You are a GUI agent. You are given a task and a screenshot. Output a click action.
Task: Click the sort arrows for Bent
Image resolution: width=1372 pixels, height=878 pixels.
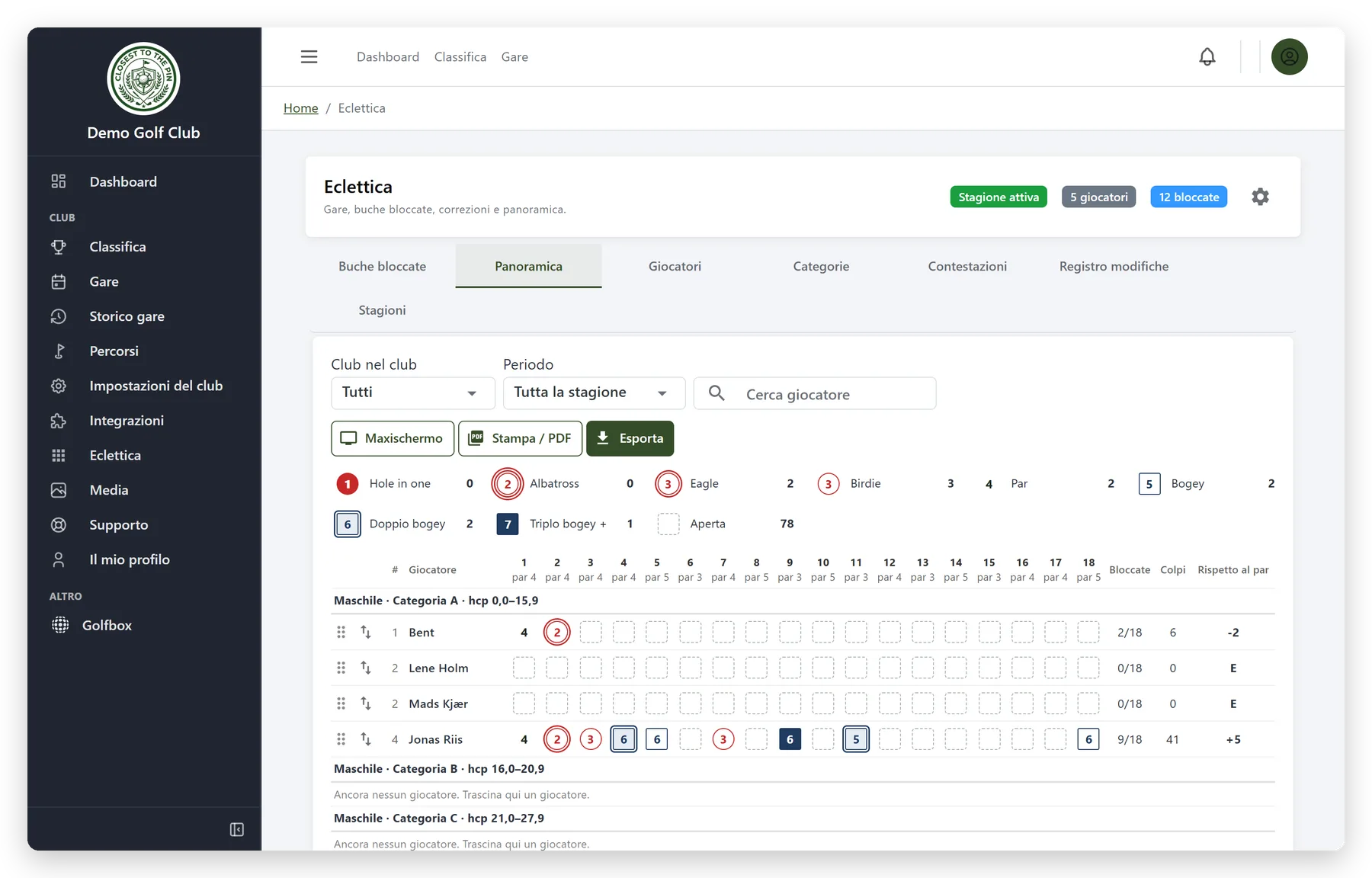(366, 632)
